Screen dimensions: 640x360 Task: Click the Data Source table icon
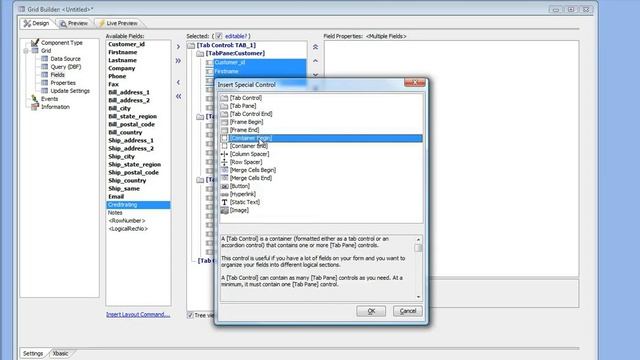coord(44,59)
